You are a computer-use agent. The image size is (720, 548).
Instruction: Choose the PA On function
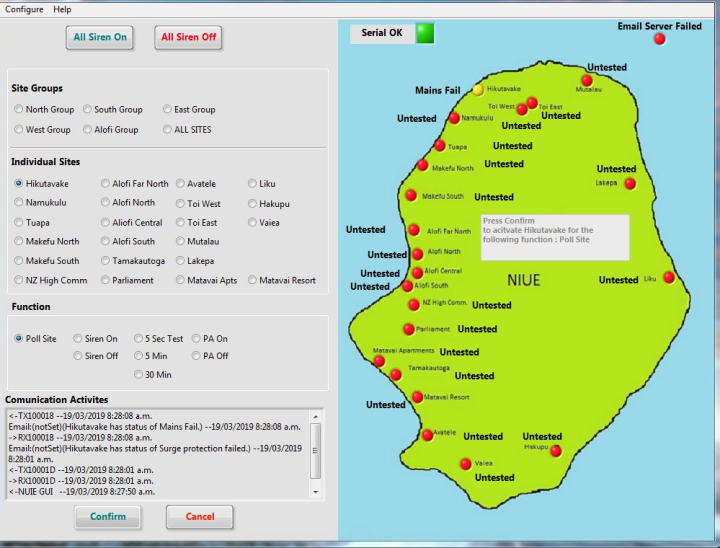[209, 339]
